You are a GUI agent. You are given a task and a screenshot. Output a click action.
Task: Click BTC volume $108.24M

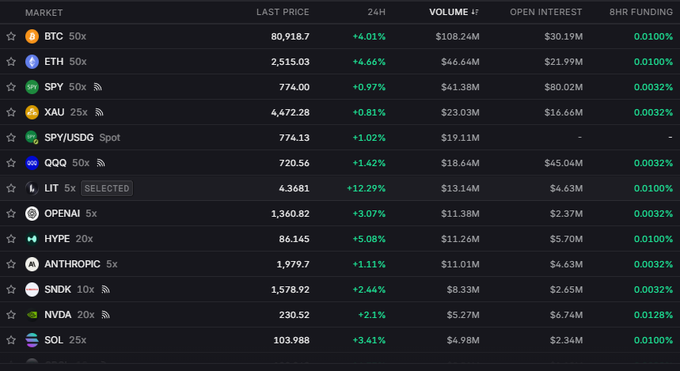[458, 36]
